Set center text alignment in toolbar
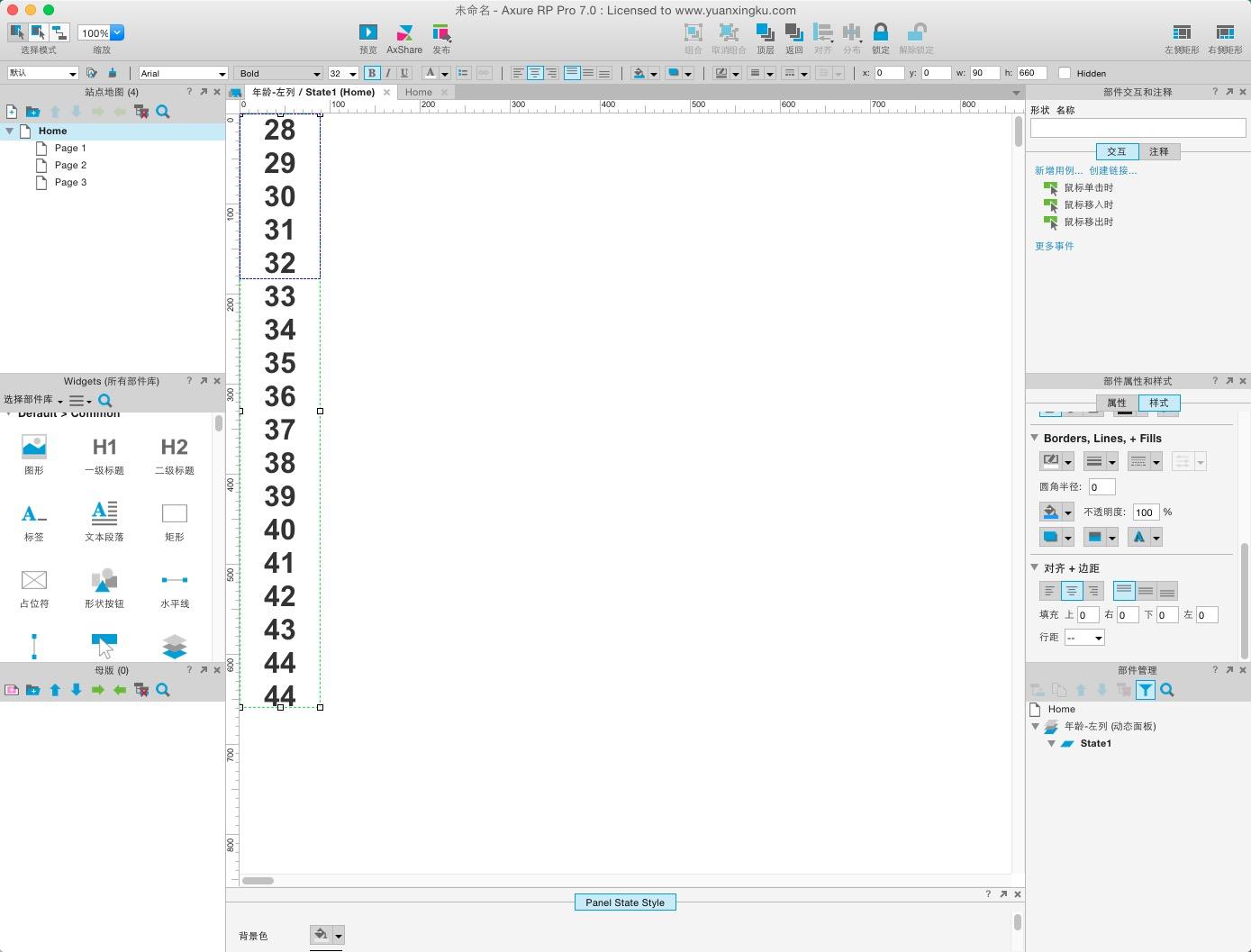 [x=535, y=73]
